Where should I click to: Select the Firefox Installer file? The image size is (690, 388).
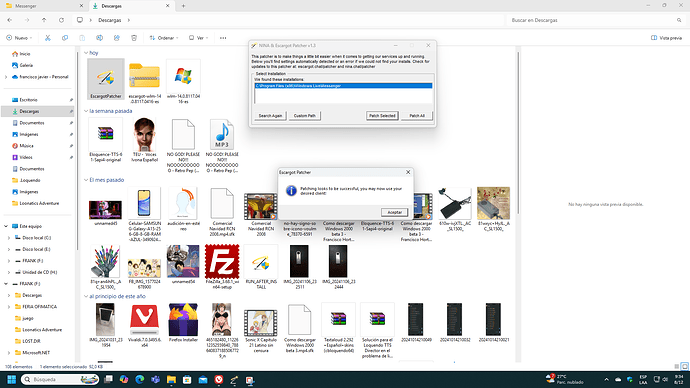183,323
